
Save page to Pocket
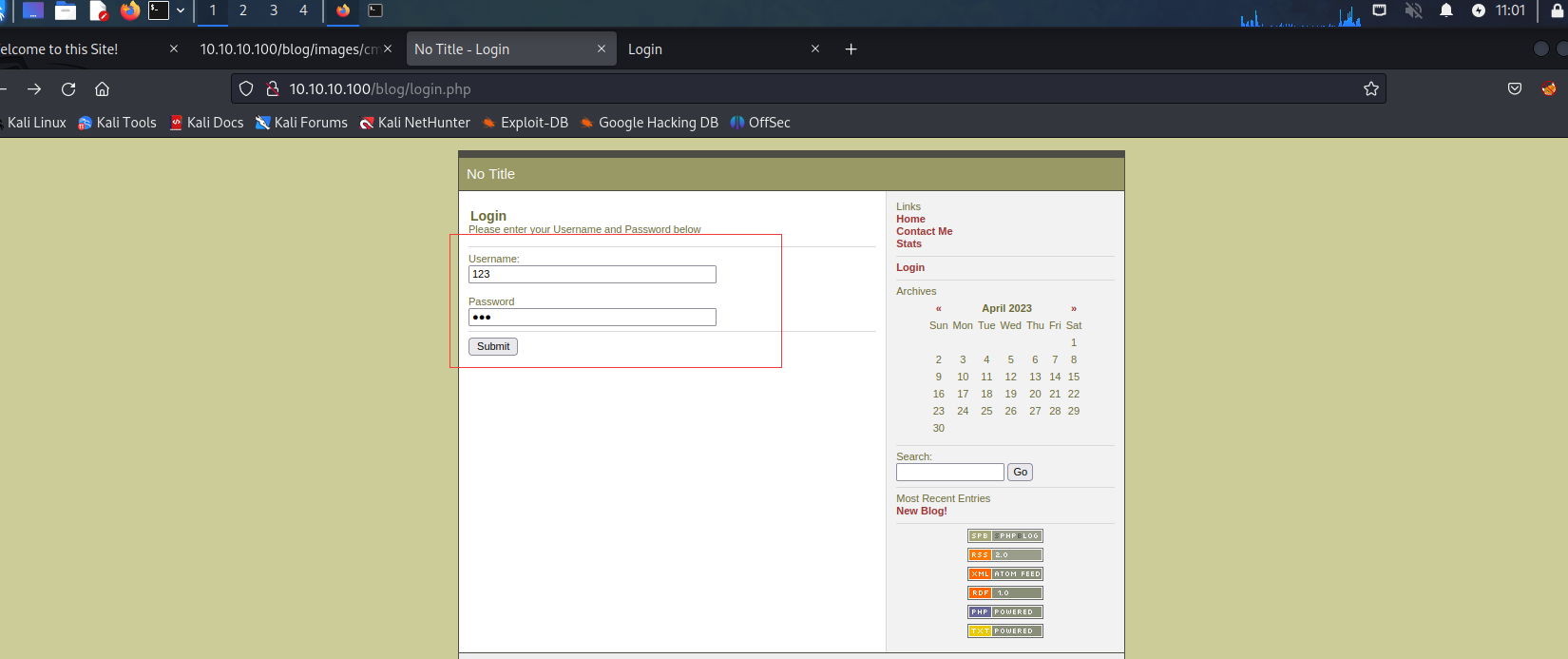pyautogui.click(x=1515, y=88)
